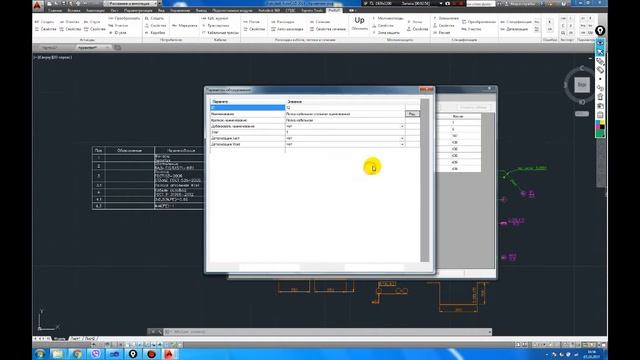Click the Заземление ribbon tool

(x=446, y=18)
